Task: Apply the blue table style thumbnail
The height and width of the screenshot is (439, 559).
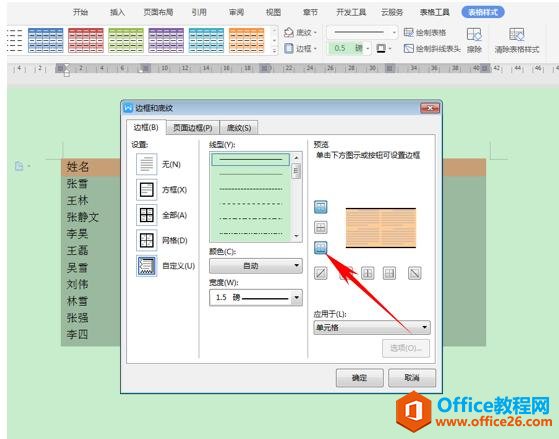Action: (x=46, y=40)
